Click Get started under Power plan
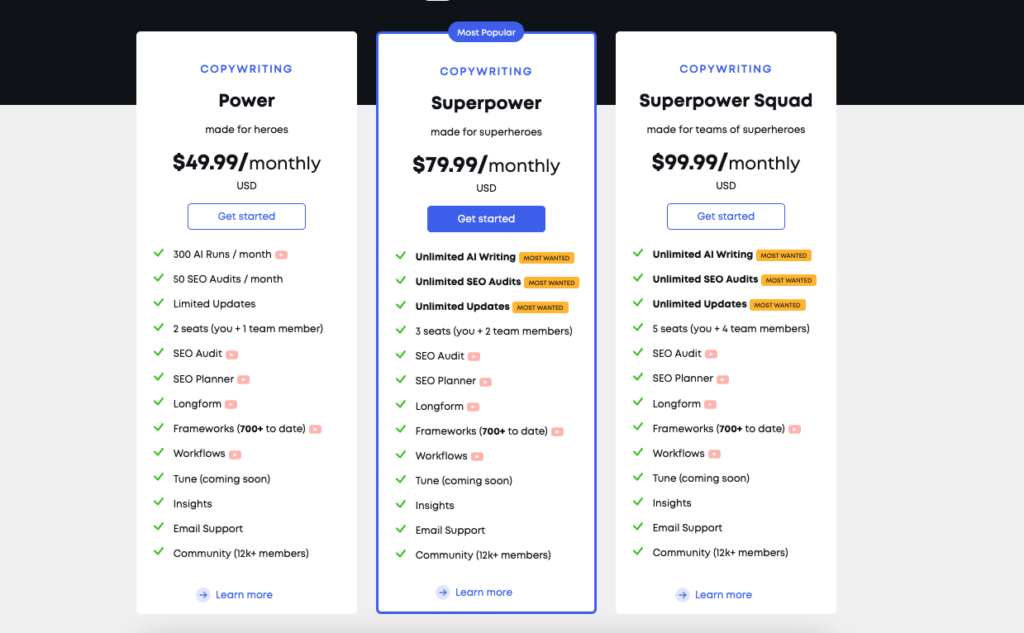 (x=246, y=216)
